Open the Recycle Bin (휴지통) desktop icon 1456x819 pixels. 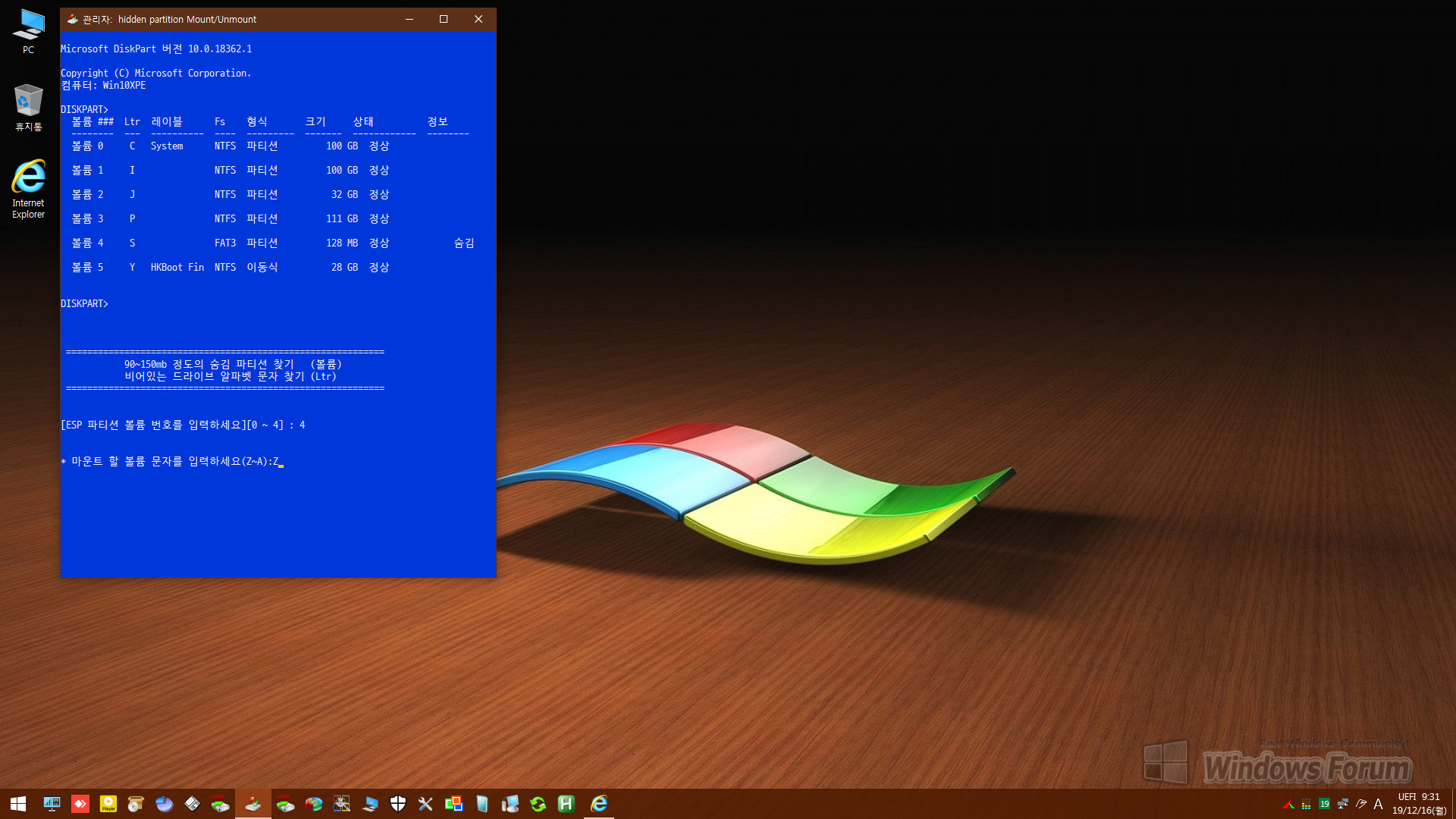28,107
